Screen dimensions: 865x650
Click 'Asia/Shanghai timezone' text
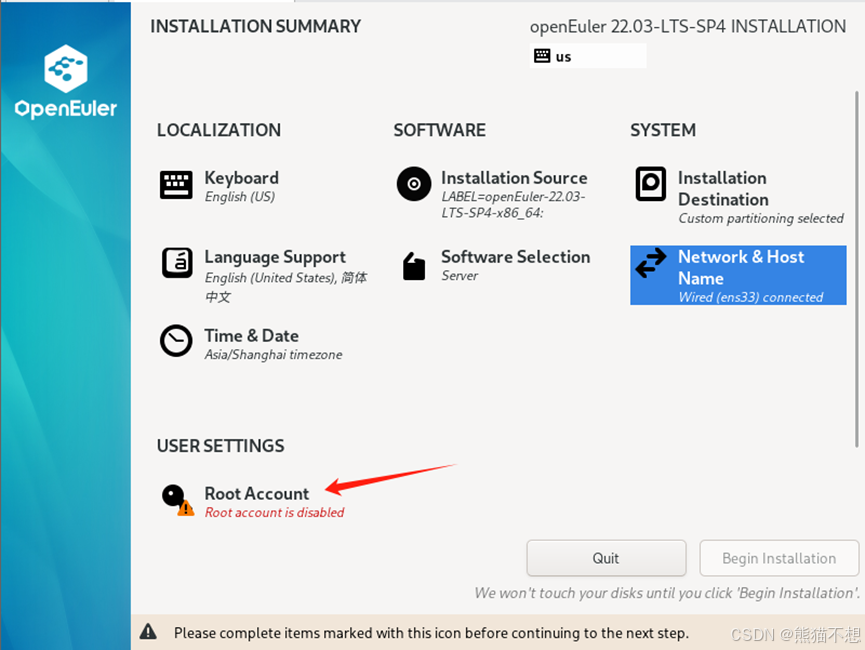point(273,355)
